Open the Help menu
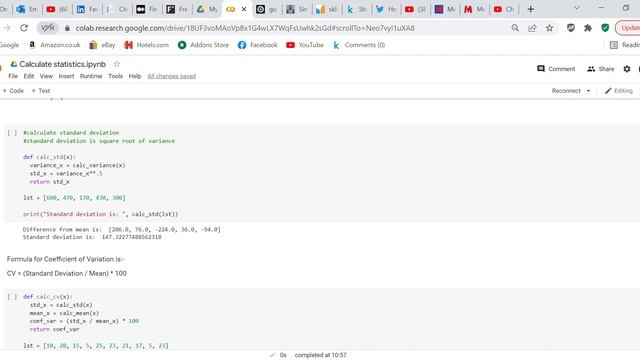The width and height of the screenshot is (640, 360). [x=135, y=76]
